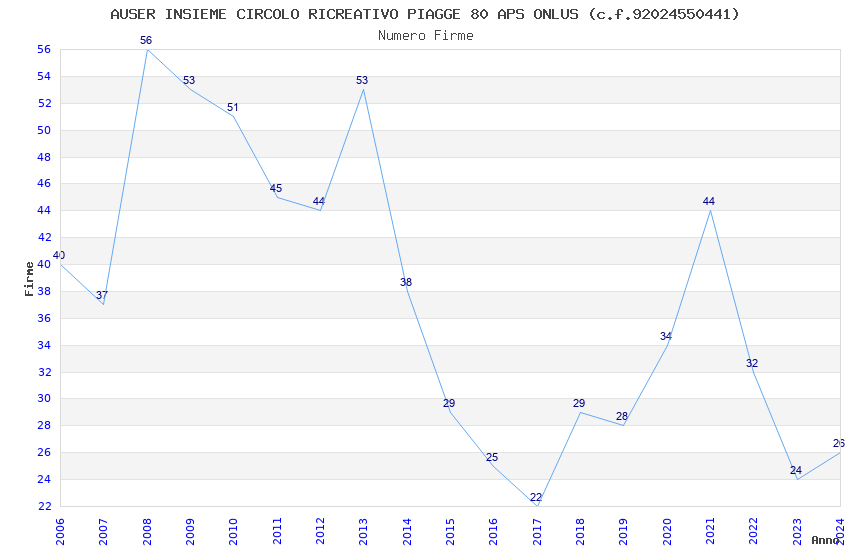The height and width of the screenshot is (550, 850).
Task: Click x-axis year label 2016
Action: tap(493, 532)
